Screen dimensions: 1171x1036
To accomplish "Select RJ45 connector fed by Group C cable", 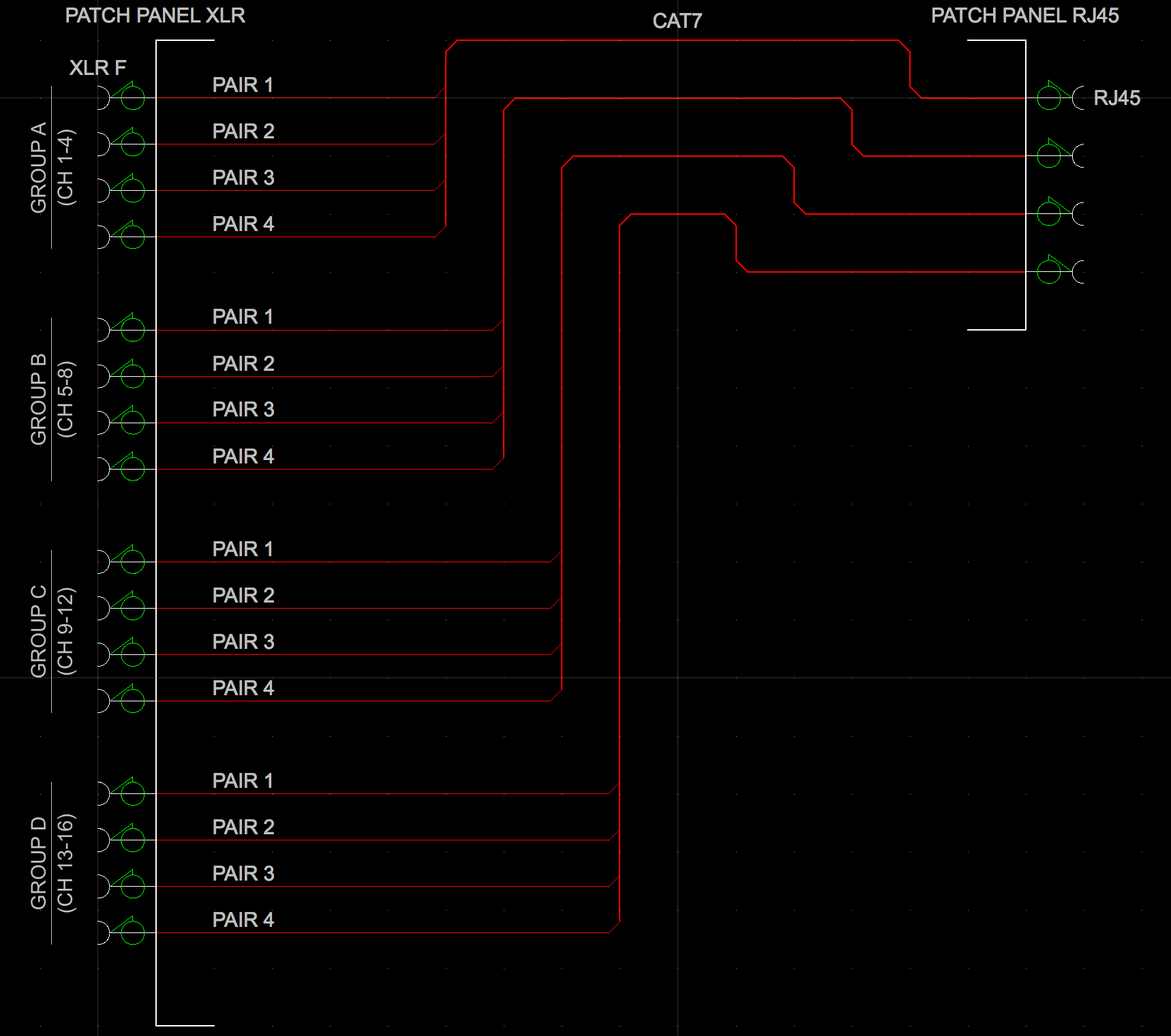I will coord(1060,211).
